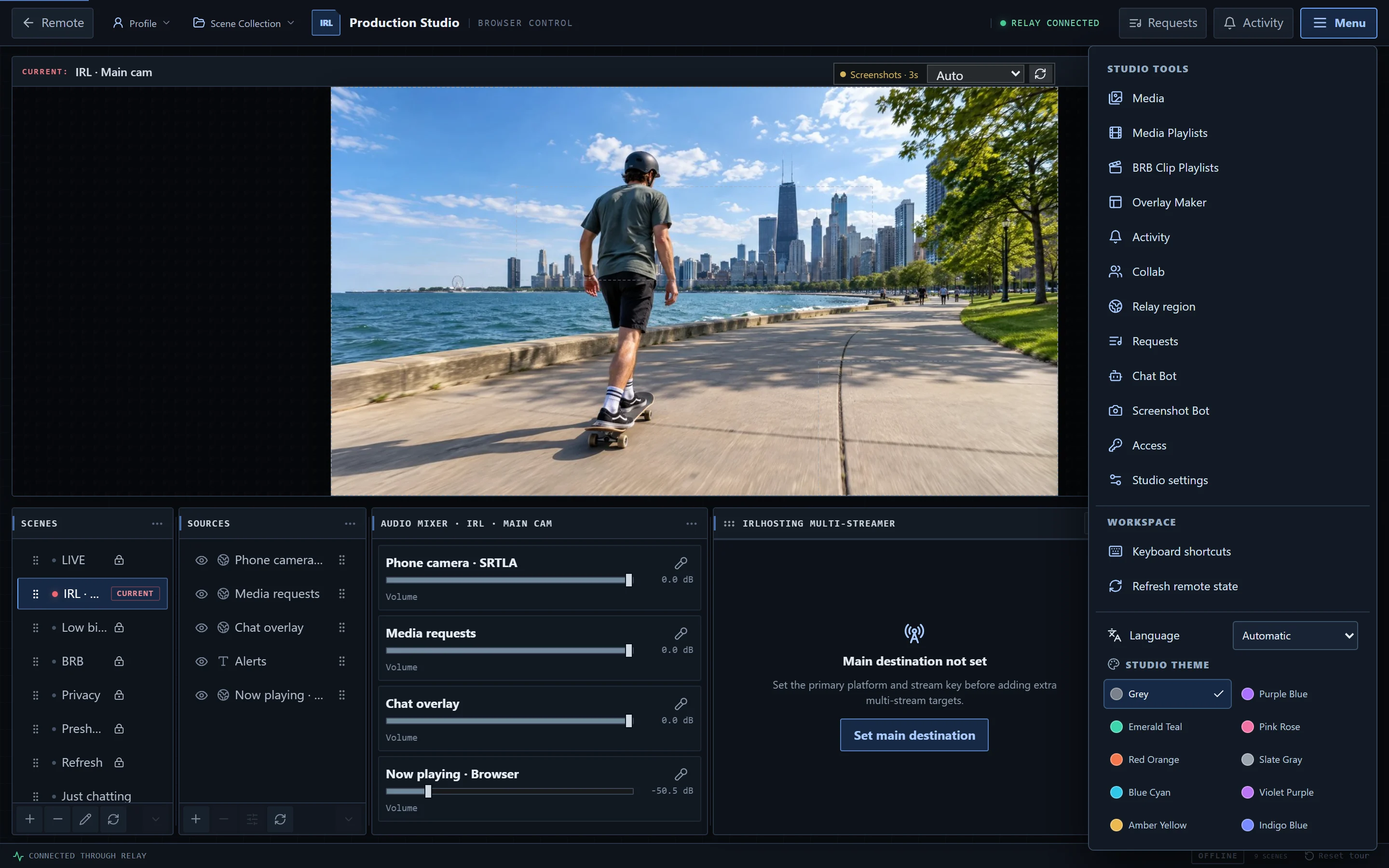
Task: Click the Set main destination button
Action: tap(914, 735)
